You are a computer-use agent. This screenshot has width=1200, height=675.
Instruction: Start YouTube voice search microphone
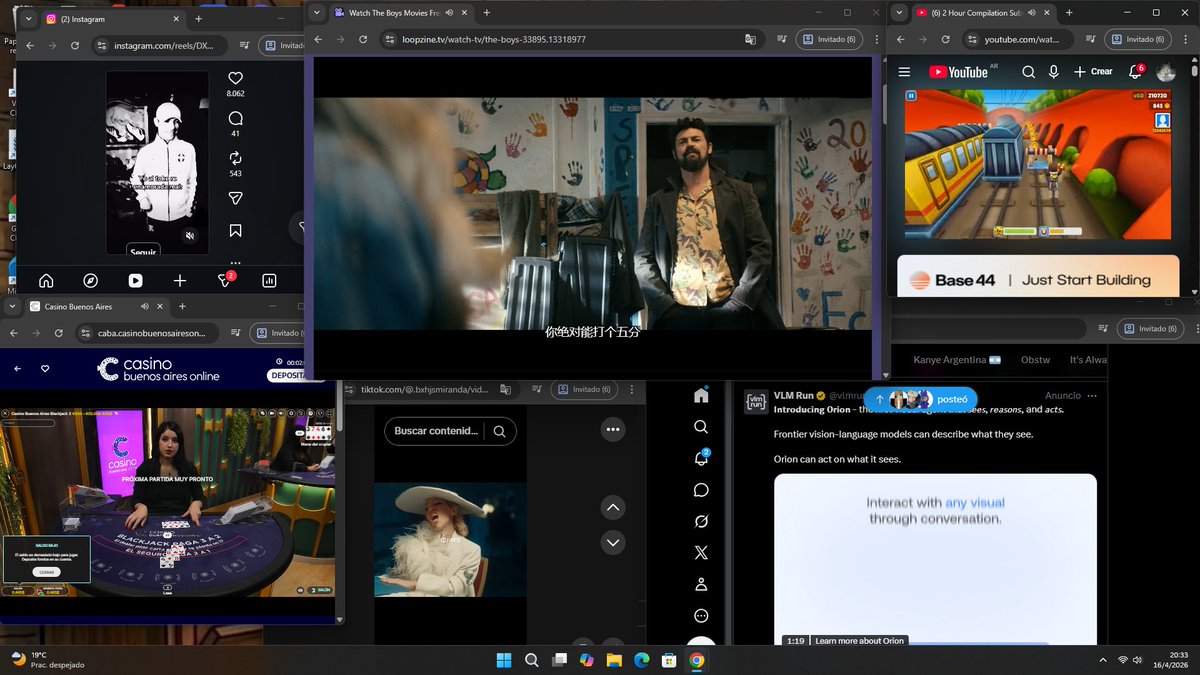1054,72
